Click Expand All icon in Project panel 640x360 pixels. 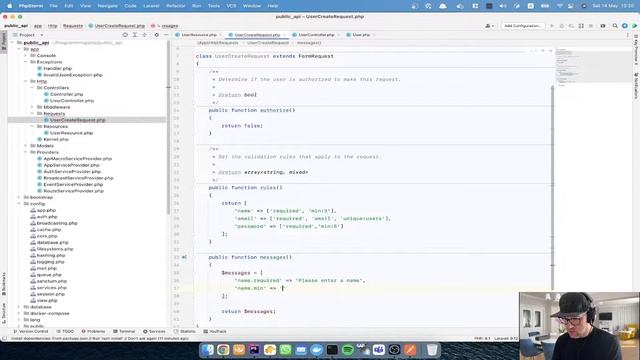click(x=135, y=35)
